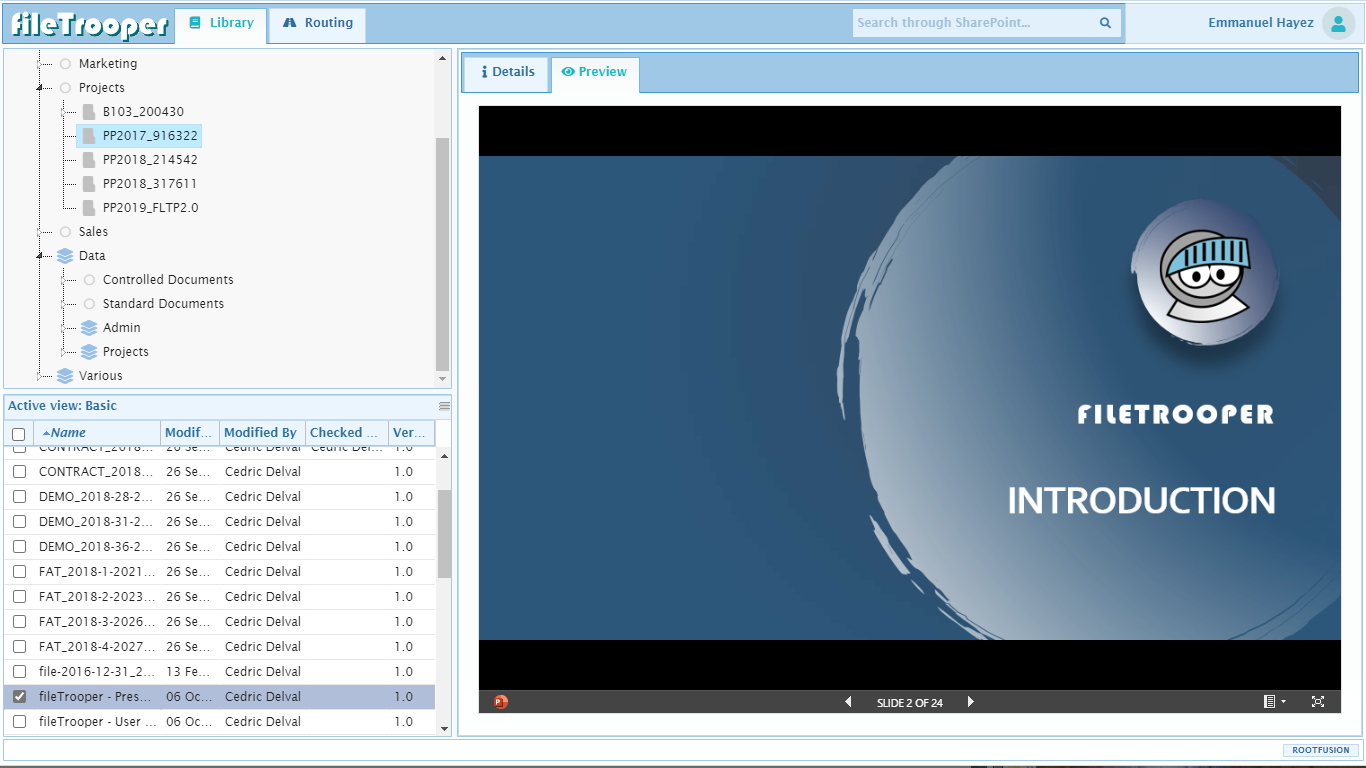
Task: Click the B103_200430 folder icon
Action: (x=89, y=112)
